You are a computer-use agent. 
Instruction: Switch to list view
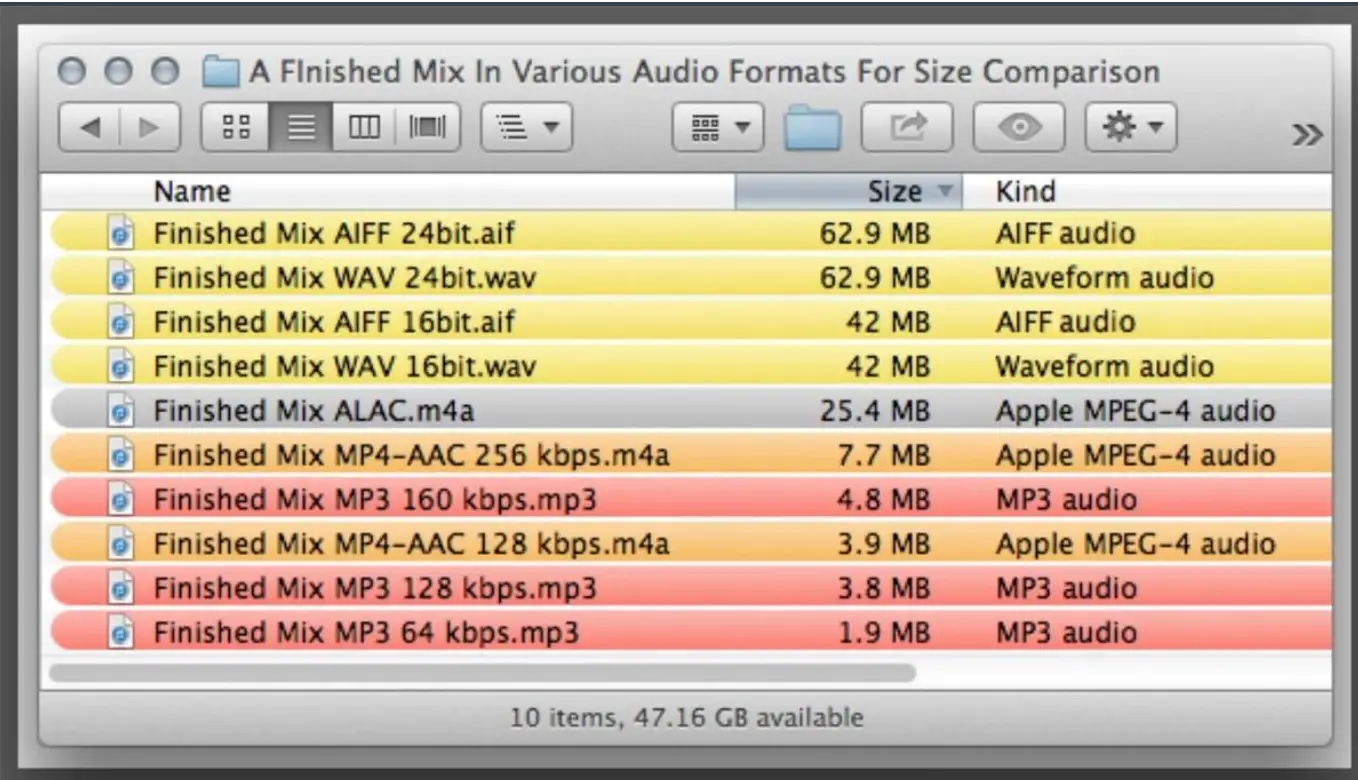point(299,127)
